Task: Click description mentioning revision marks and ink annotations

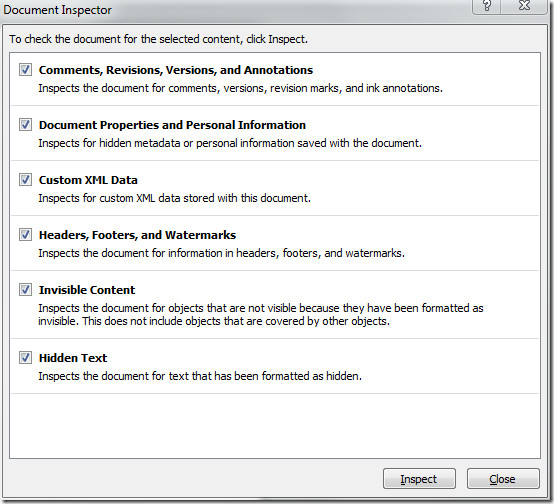Action: coord(241,88)
